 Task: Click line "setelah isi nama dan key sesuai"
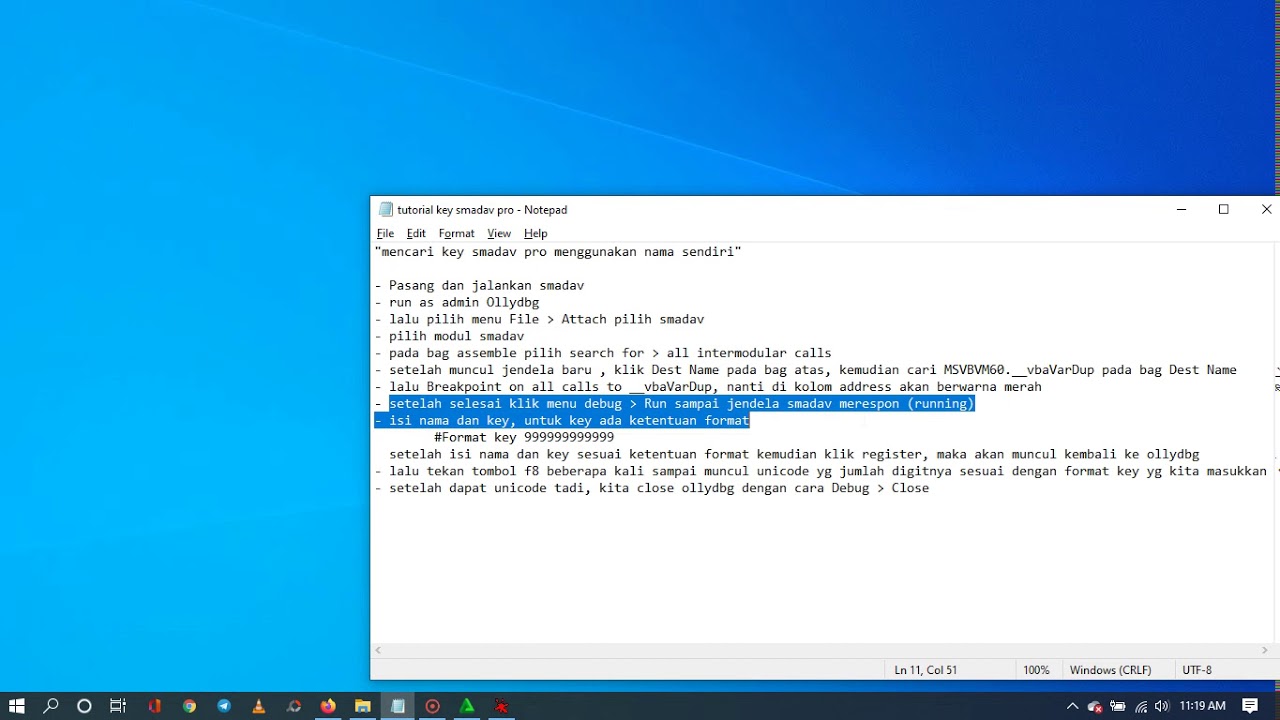pyautogui.click(x=794, y=455)
